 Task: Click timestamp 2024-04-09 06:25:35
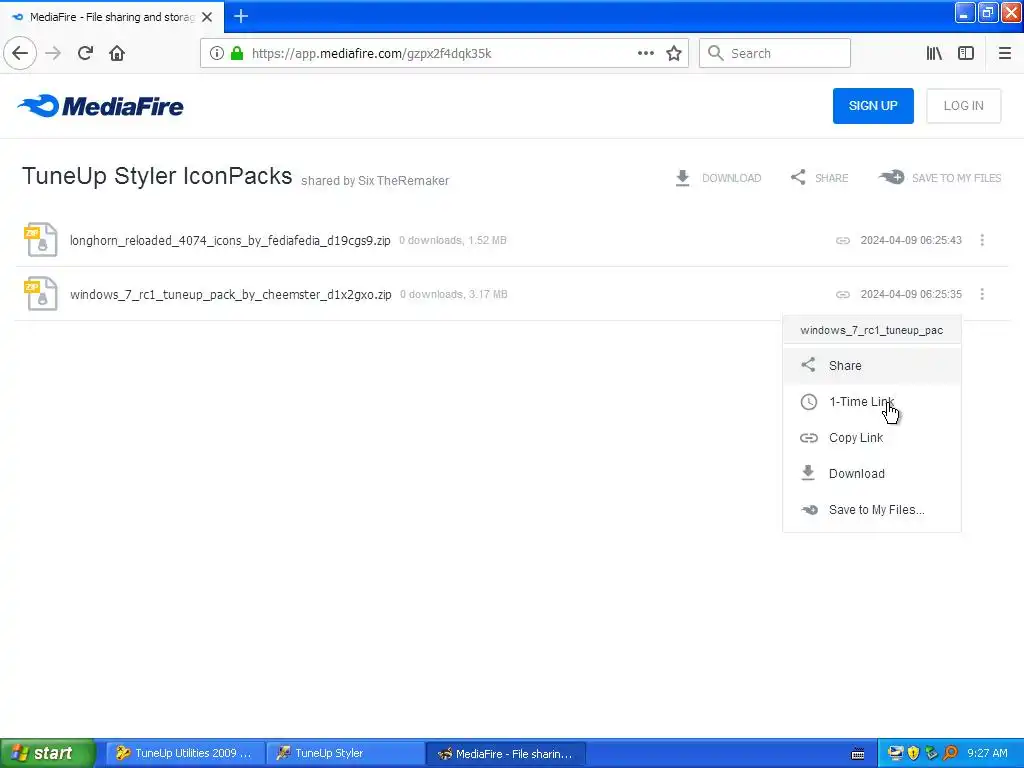tap(911, 295)
